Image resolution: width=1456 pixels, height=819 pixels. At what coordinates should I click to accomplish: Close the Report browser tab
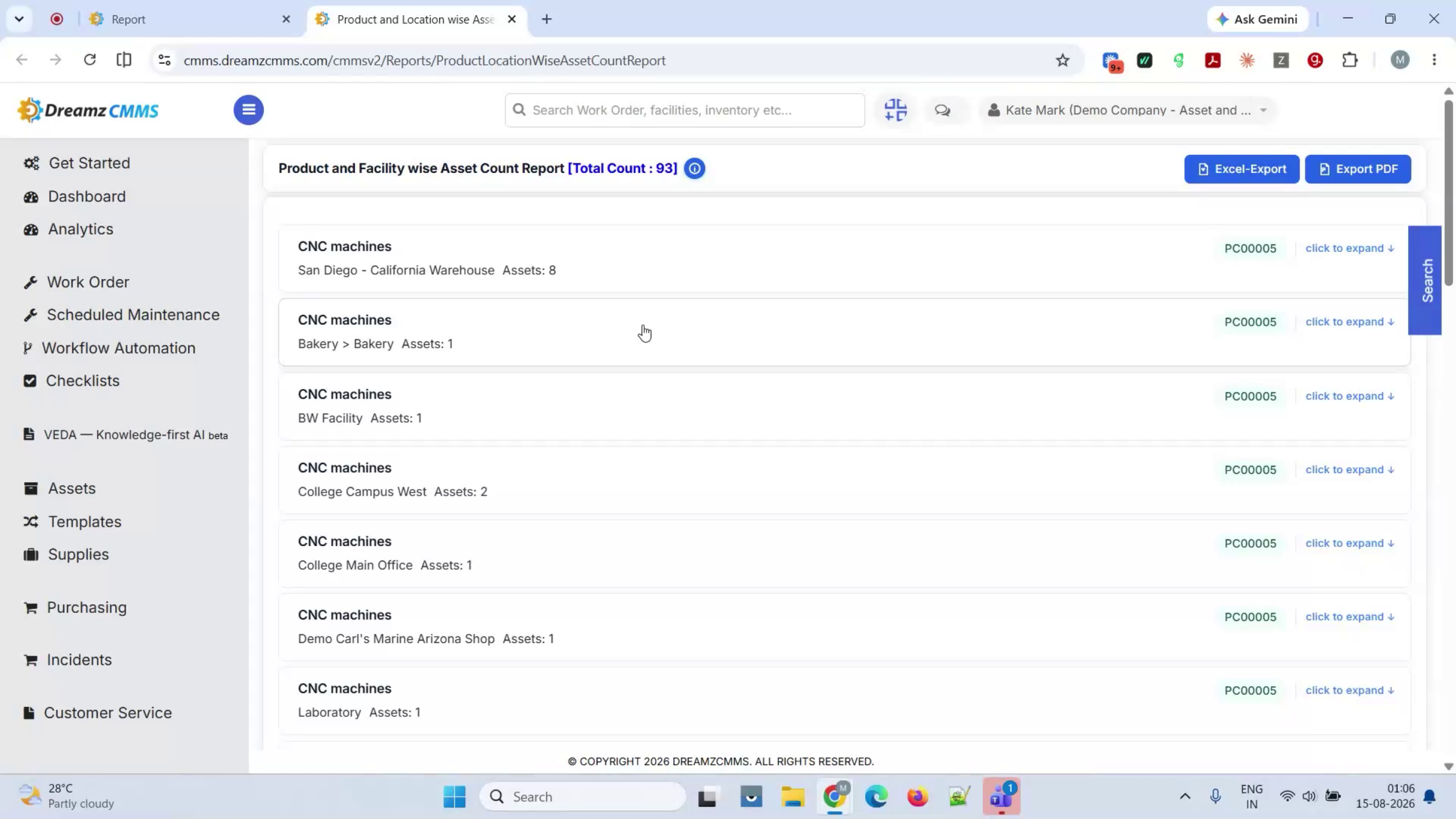tap(286, 19)
